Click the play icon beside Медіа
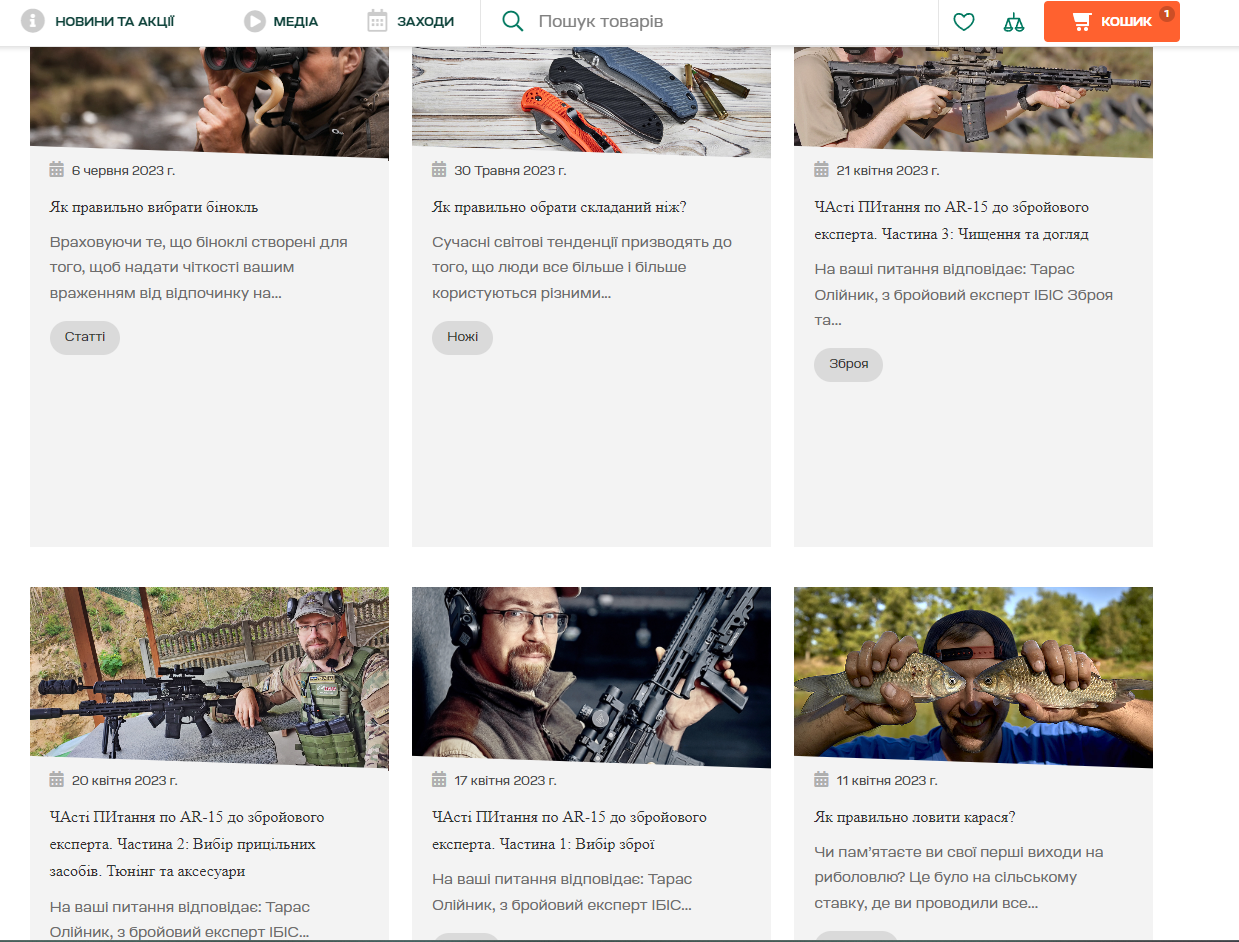The width and height of the screenshot is (1239, 942). pyautogui.click(x=255, y=21)
